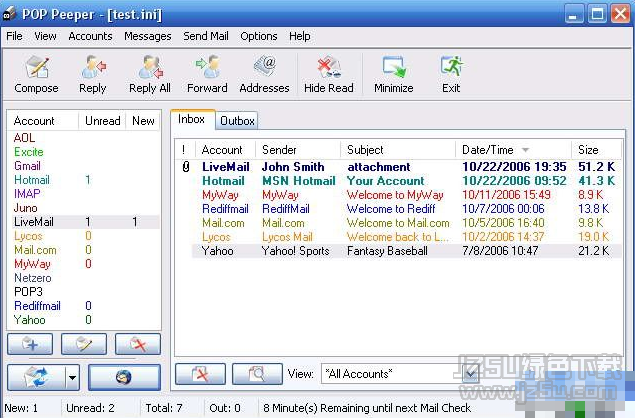Open the File menu
This screenshot has height=418, width=635.
[14, 36]
